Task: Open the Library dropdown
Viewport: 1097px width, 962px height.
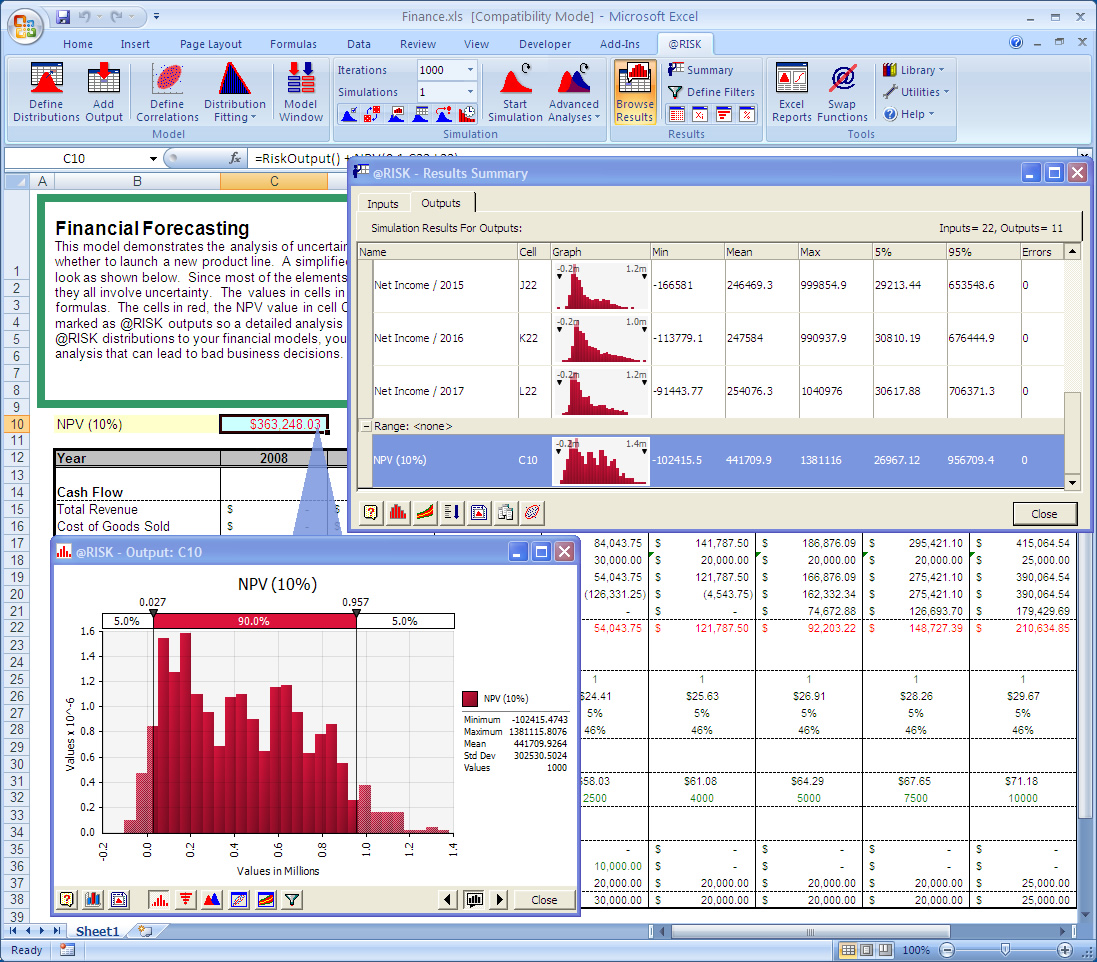Action: click(914, 70)
